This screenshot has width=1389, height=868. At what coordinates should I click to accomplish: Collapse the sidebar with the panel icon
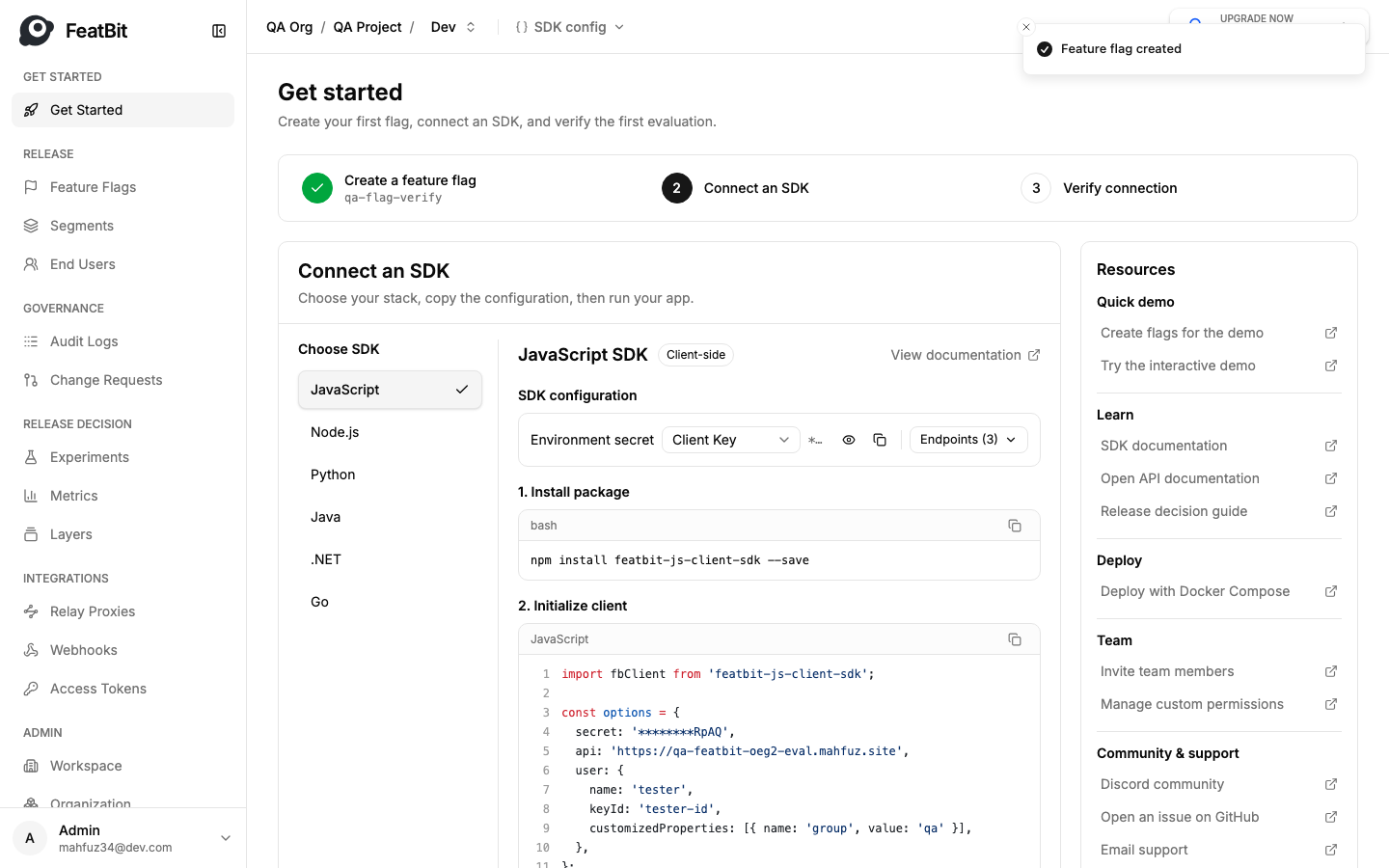pyautogui.click(x=219, y=31)
